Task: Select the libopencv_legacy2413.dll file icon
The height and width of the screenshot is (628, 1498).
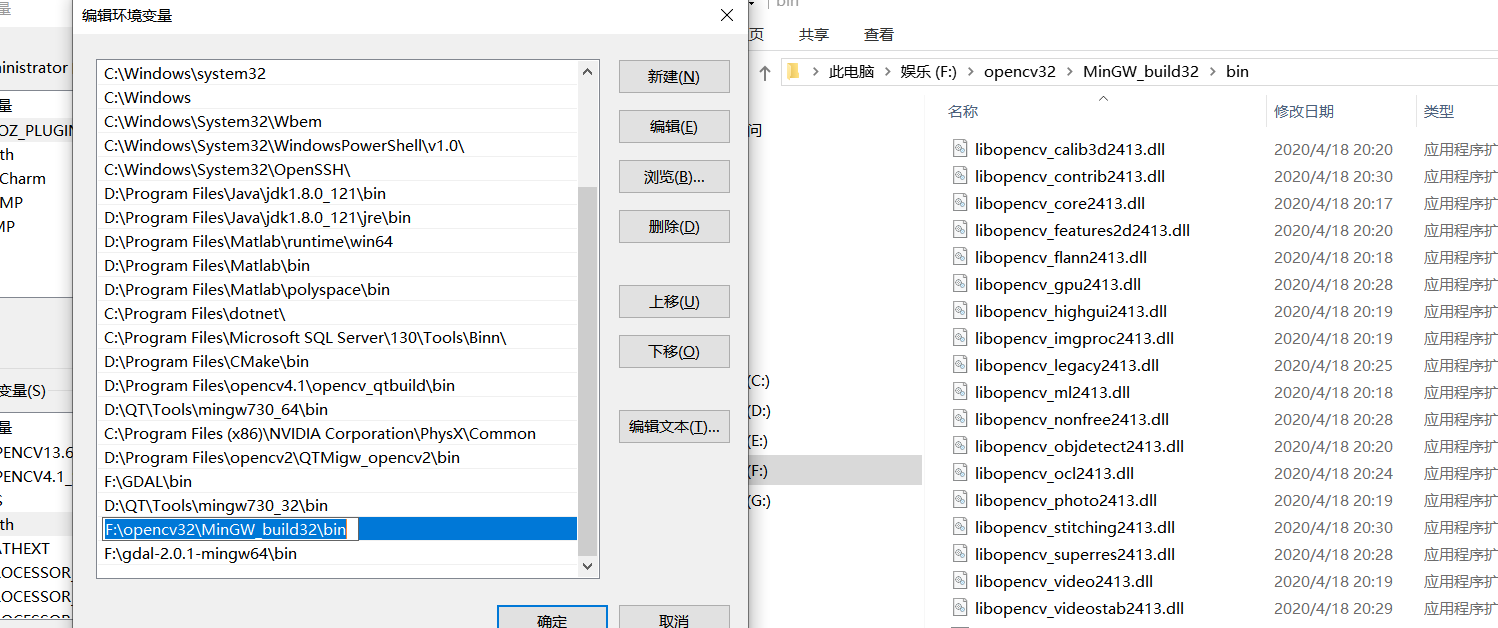Action: (x=960, y=366)
